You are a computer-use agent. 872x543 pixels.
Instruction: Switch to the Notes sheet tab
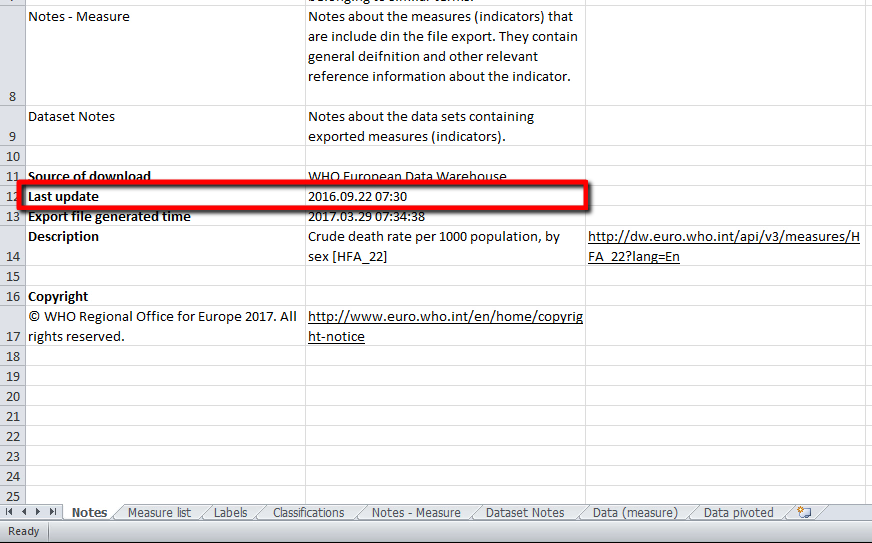tap(90, 512)
